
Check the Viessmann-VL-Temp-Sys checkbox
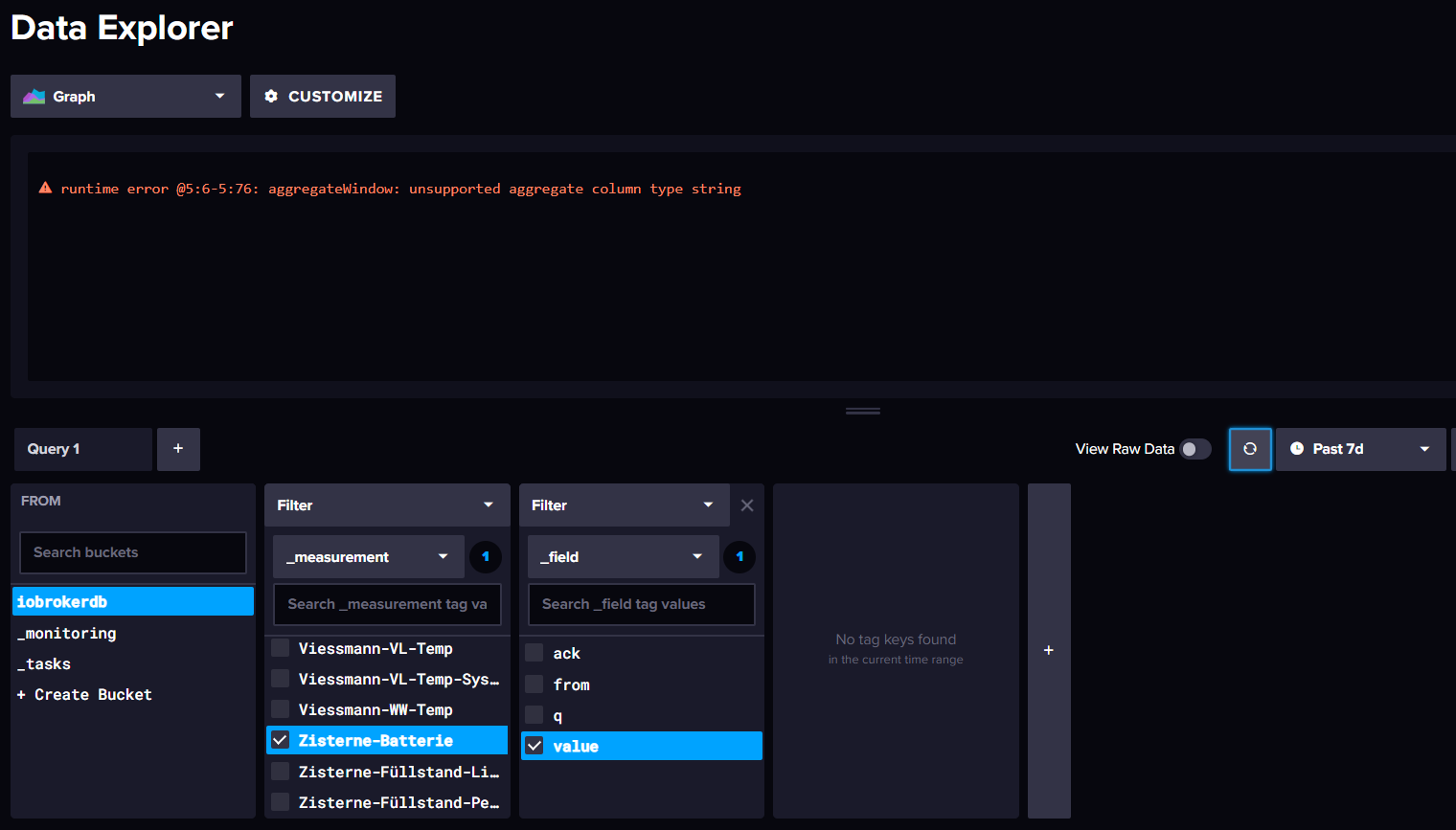pos(281,679)
